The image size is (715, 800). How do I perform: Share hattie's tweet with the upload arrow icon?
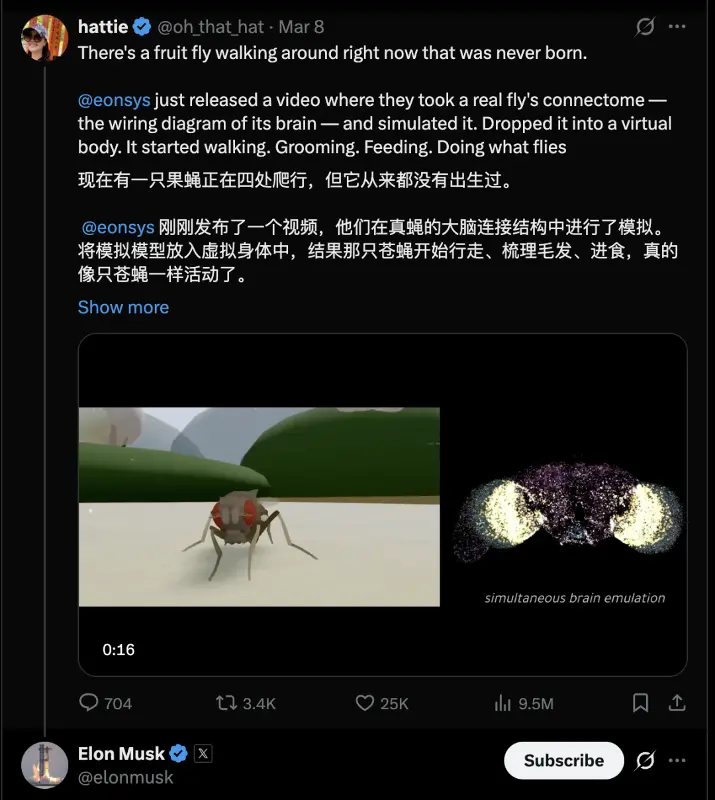tap(677, 703)
